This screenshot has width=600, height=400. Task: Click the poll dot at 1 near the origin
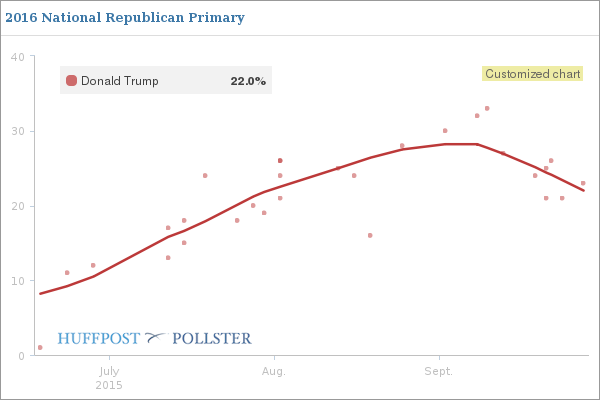pos(40,348)
